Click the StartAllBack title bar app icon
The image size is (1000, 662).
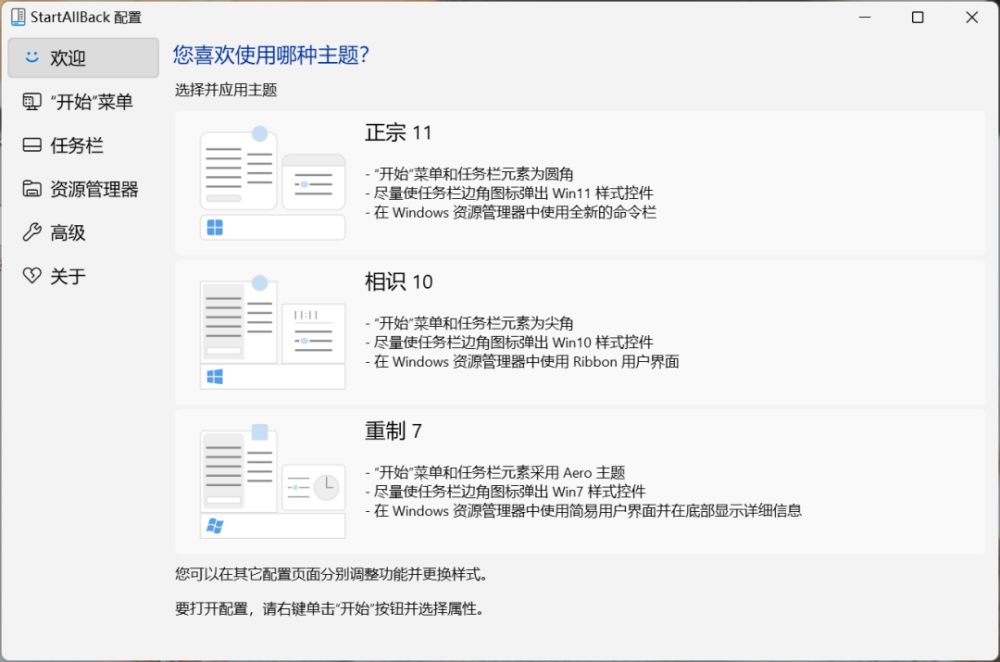18,17
